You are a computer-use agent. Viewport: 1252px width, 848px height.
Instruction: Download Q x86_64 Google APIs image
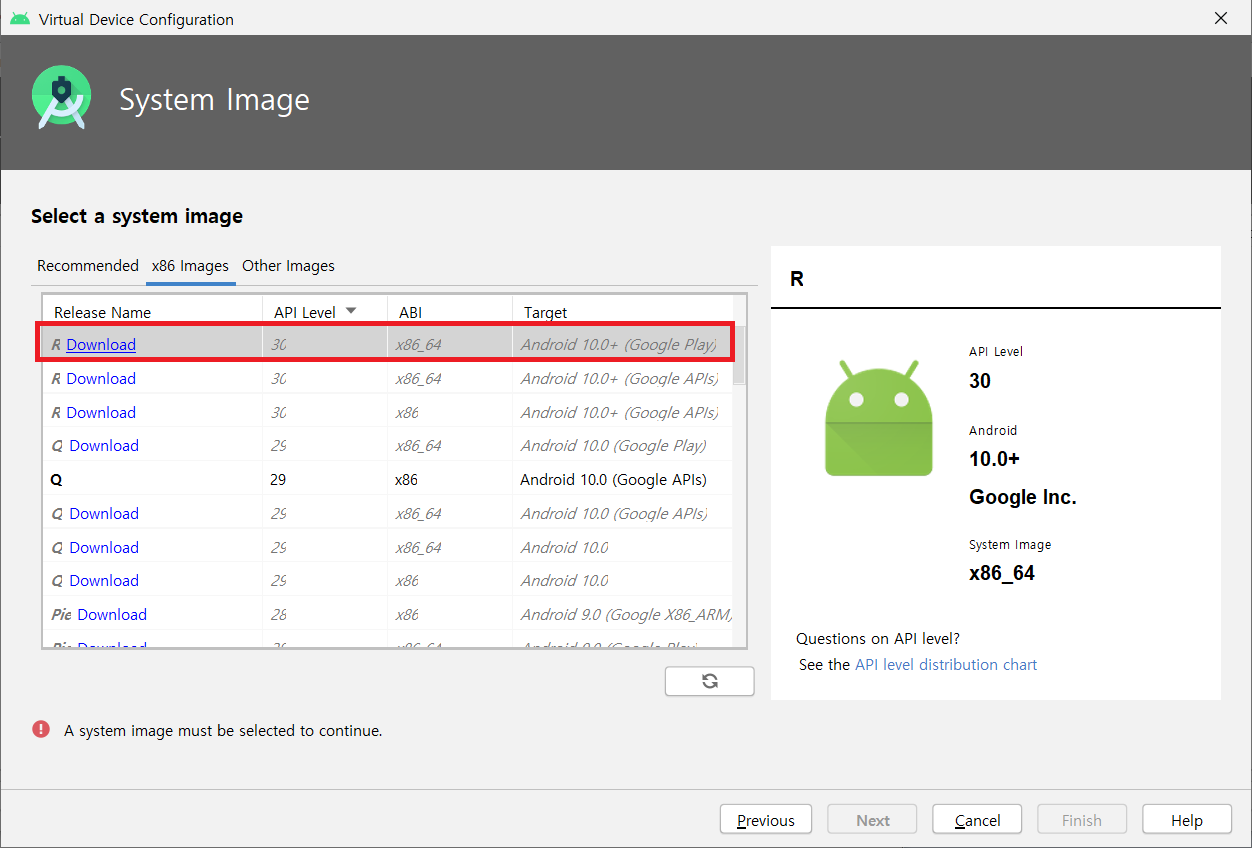pyautogui.click(x=104, y=514)
